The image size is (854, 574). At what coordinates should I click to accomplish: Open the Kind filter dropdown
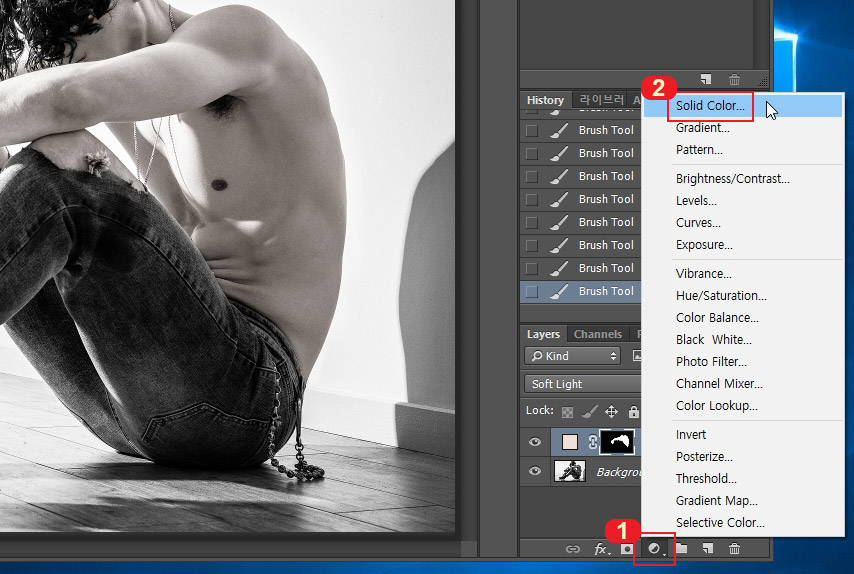tap(572, 356)
